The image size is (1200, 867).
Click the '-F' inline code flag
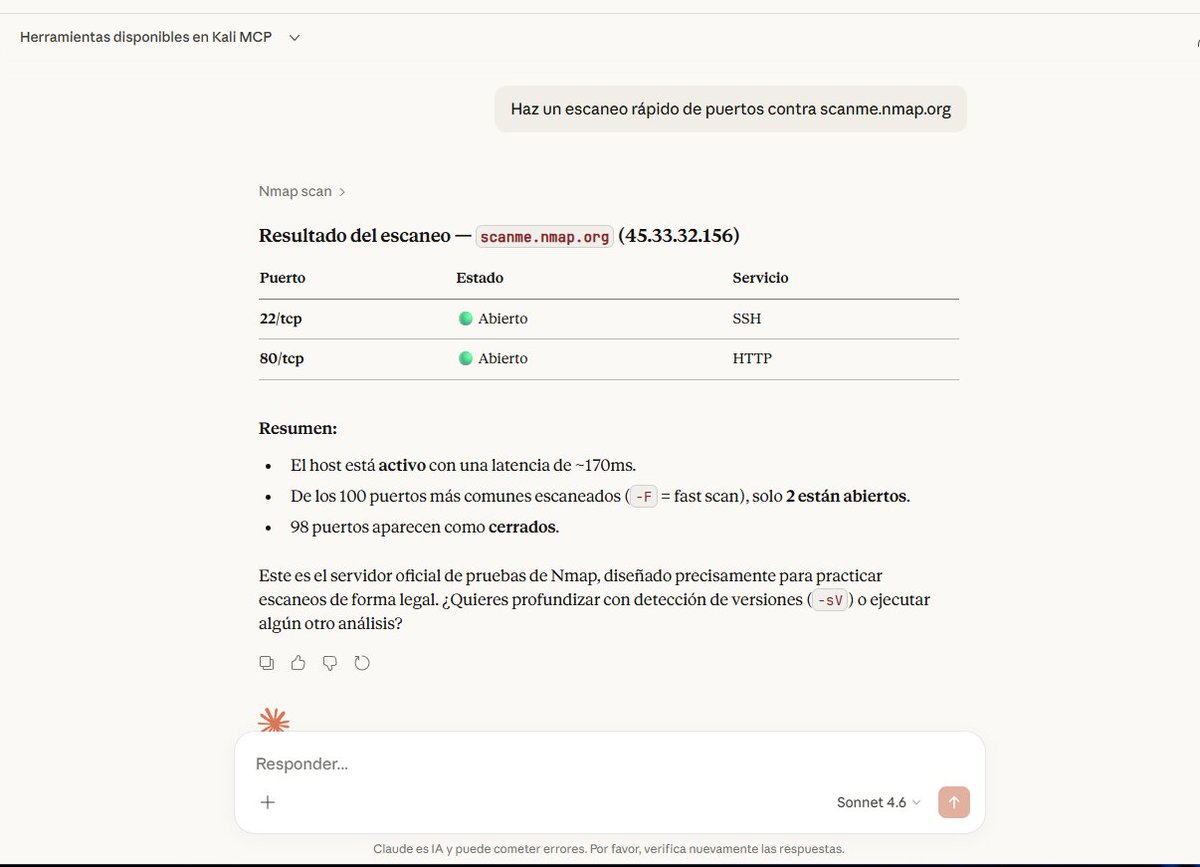[x=644, y=497]
